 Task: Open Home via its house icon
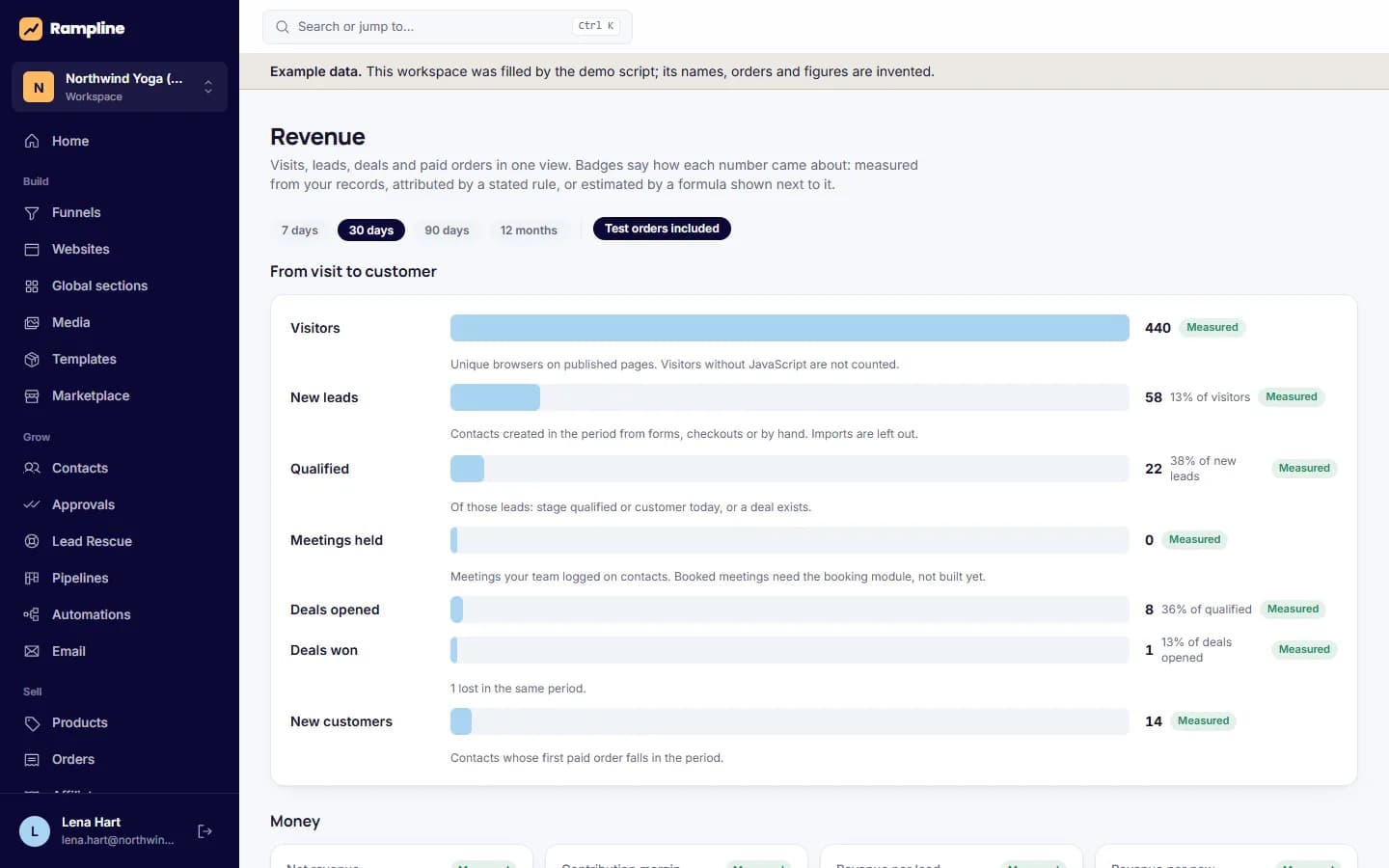click(x=32, y=141)
